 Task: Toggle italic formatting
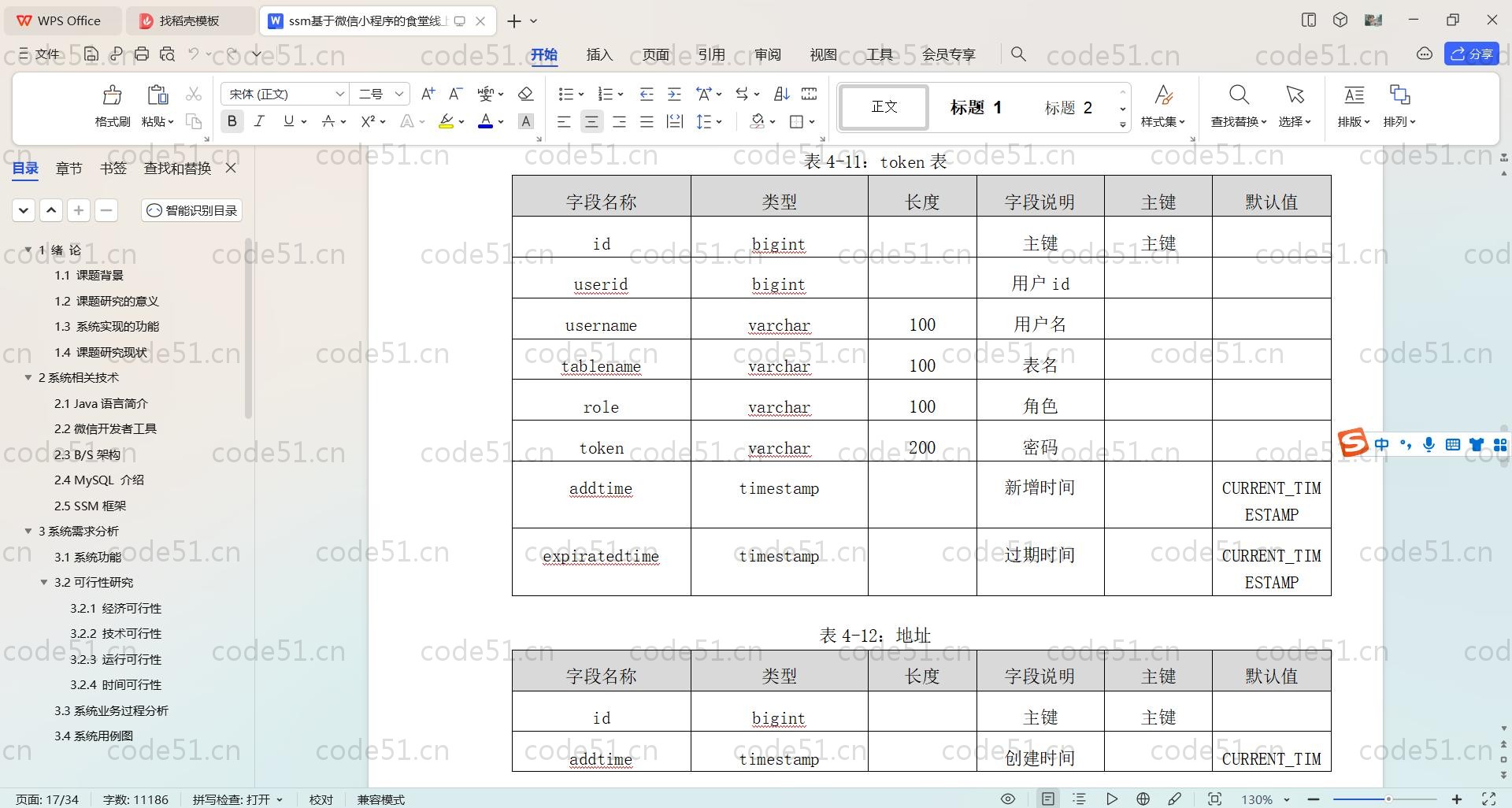tap(259, 121)
